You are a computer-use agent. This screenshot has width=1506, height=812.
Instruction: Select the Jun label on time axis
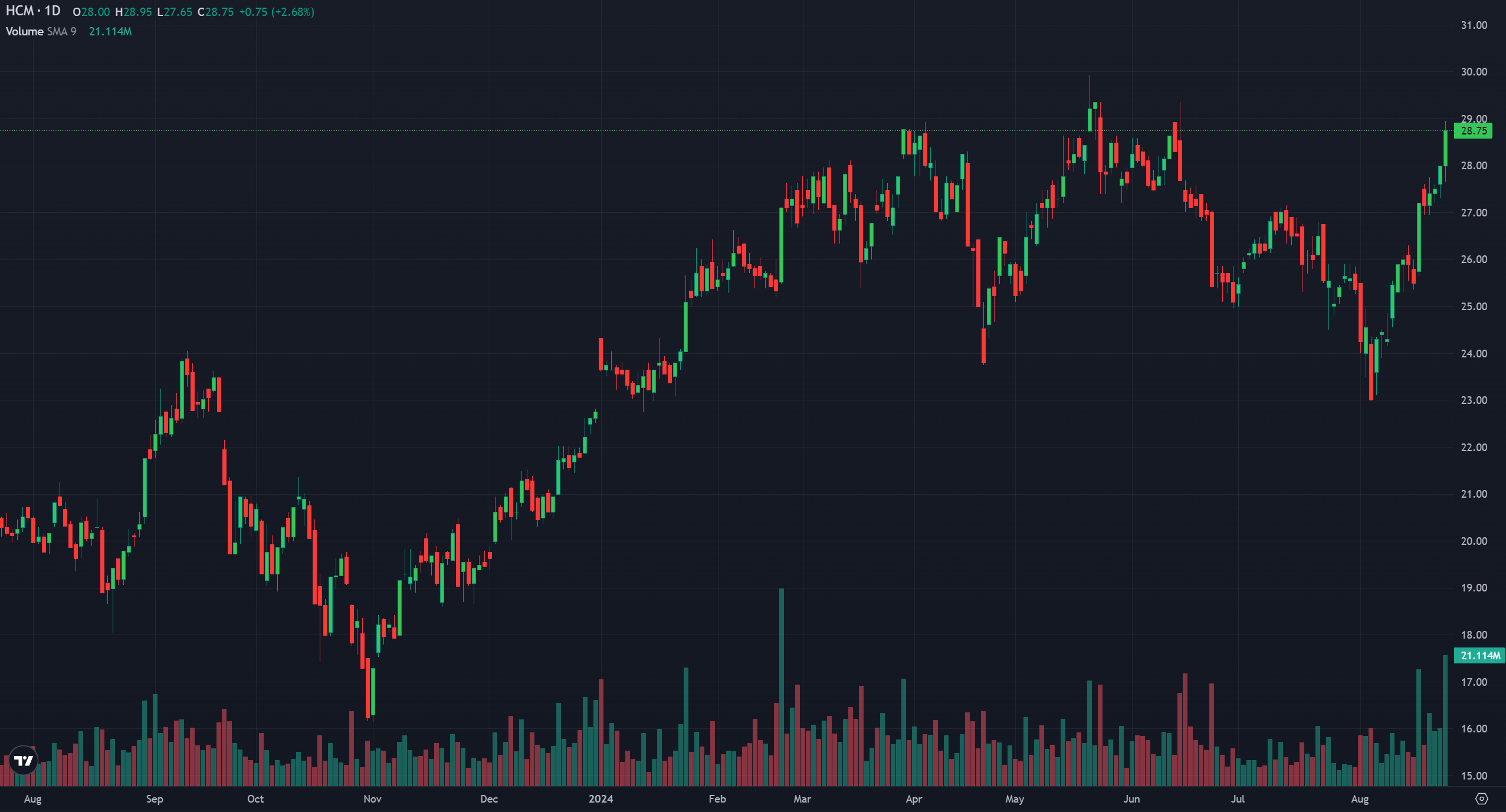(1131, 799)
